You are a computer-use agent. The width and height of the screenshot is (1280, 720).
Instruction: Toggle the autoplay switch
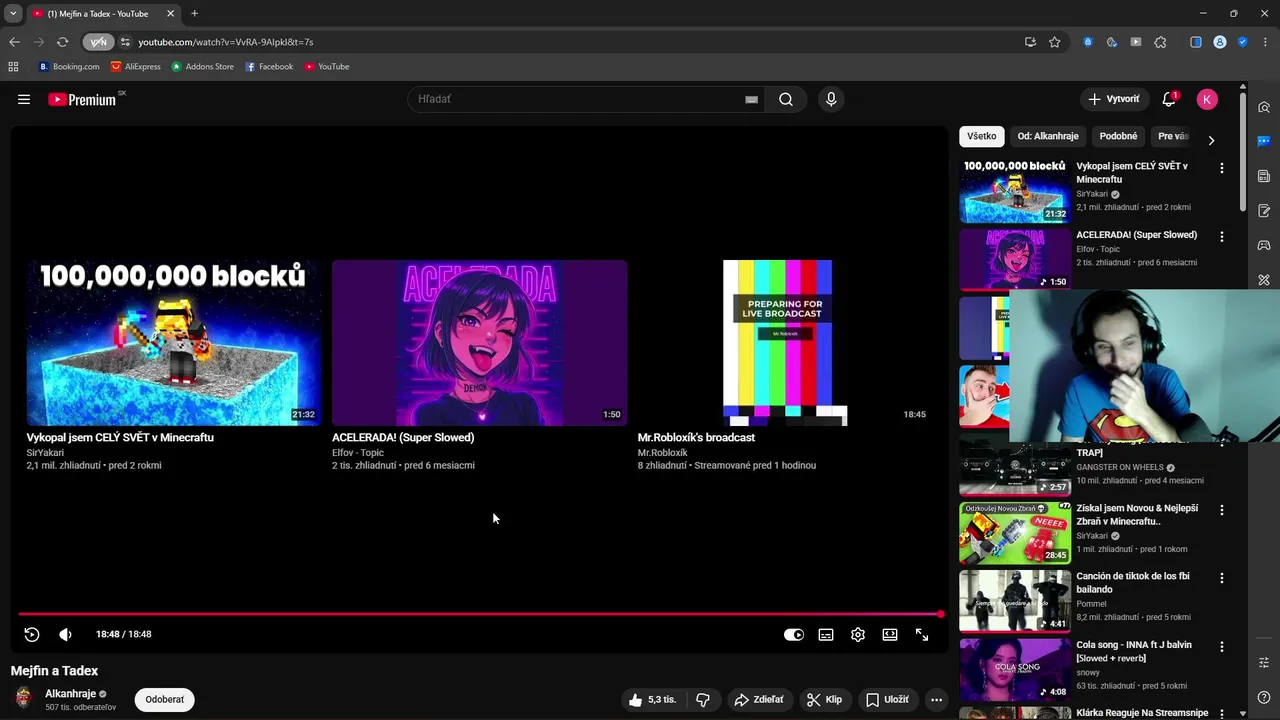[x=794, y=634]
